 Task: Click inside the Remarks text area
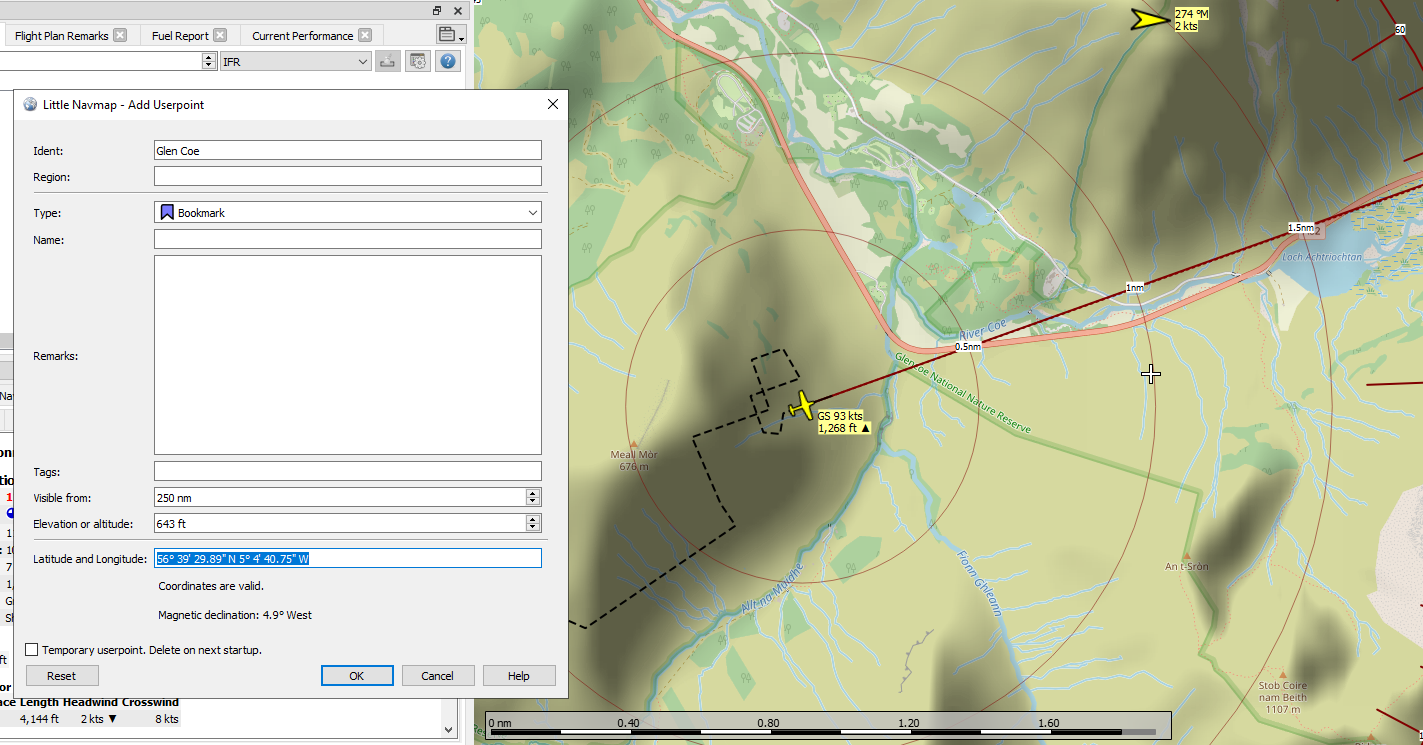pyautogui.click(x=347, y=355)
